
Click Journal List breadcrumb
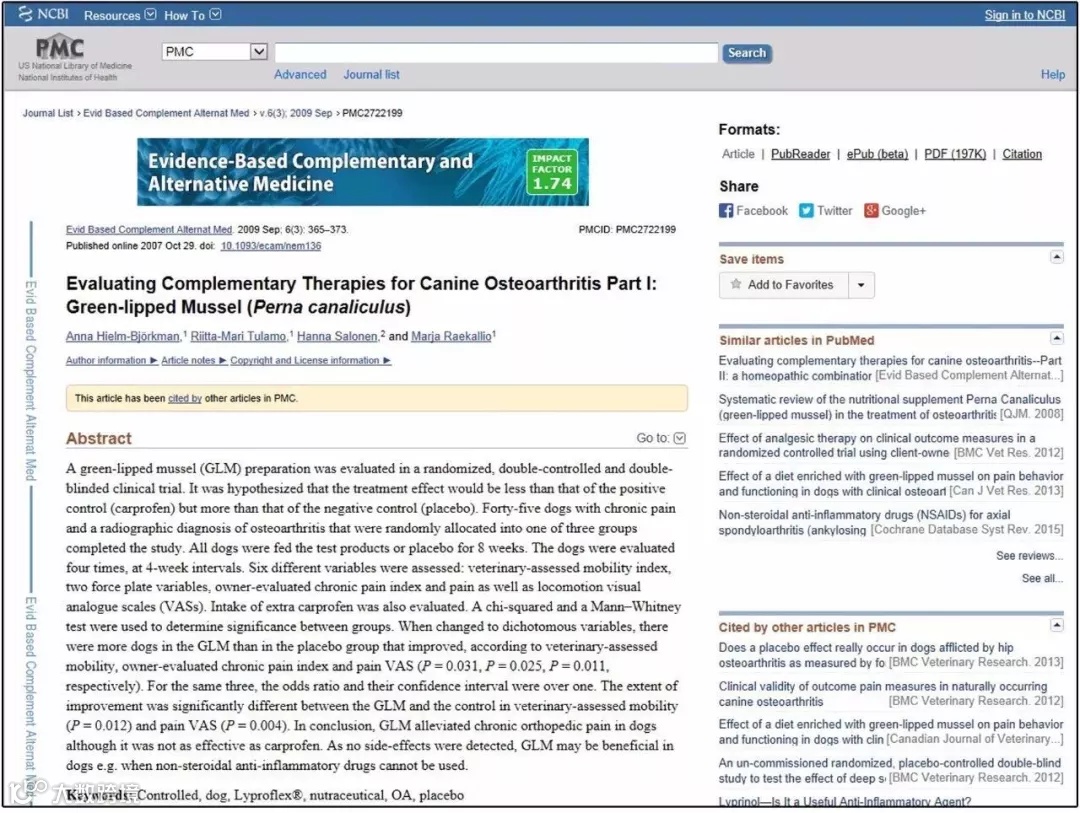(x=48, y=113)
